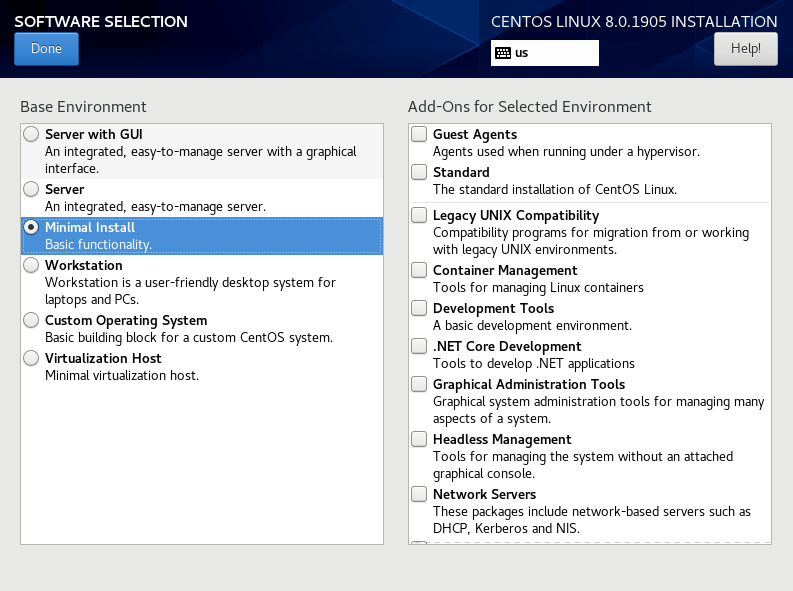
Task: Open the Help! button
Action: (x=745, y=49)
